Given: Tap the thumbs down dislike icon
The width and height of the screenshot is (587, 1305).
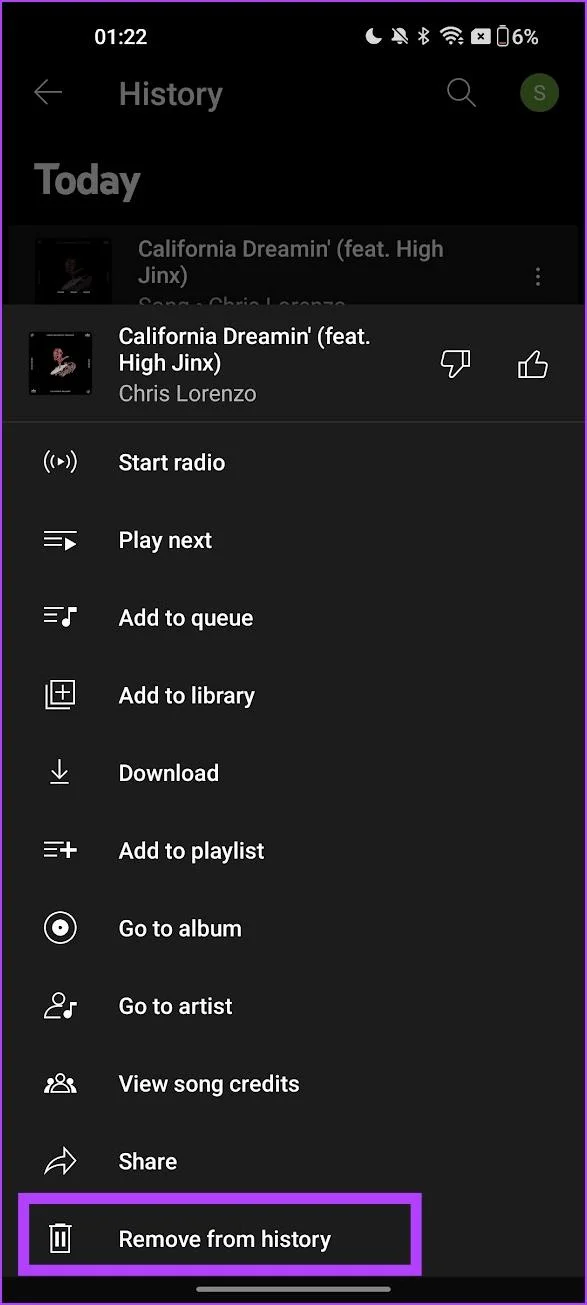Looking at the screenshot, I should tap(455, 364).
